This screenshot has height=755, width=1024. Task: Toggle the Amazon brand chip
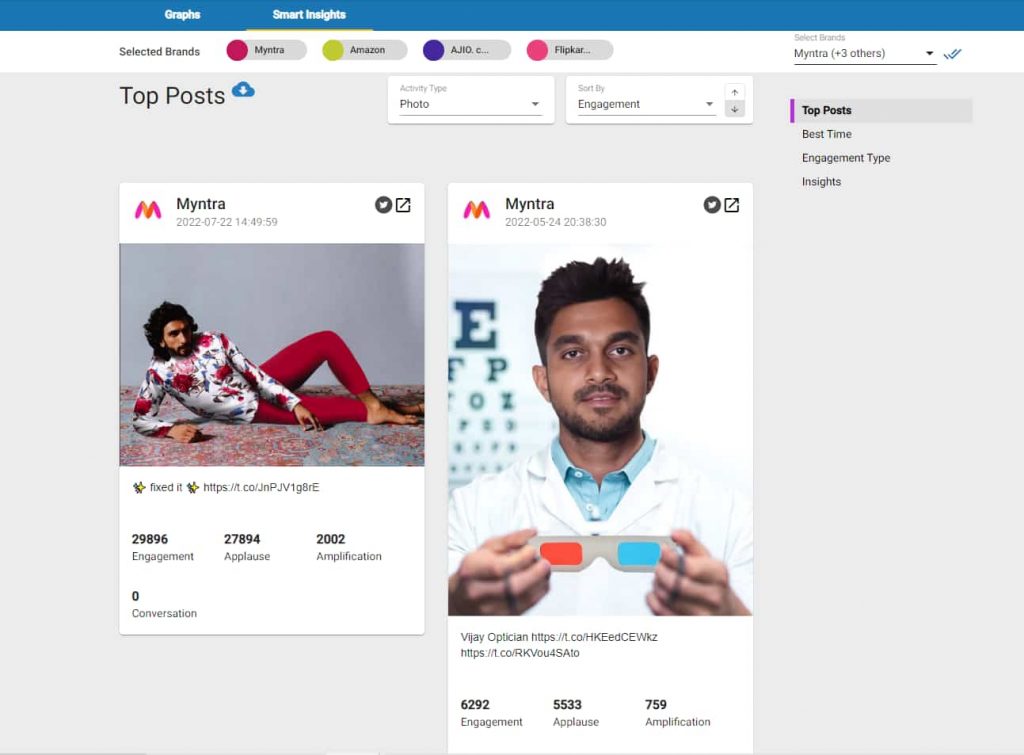pos(364,50)
